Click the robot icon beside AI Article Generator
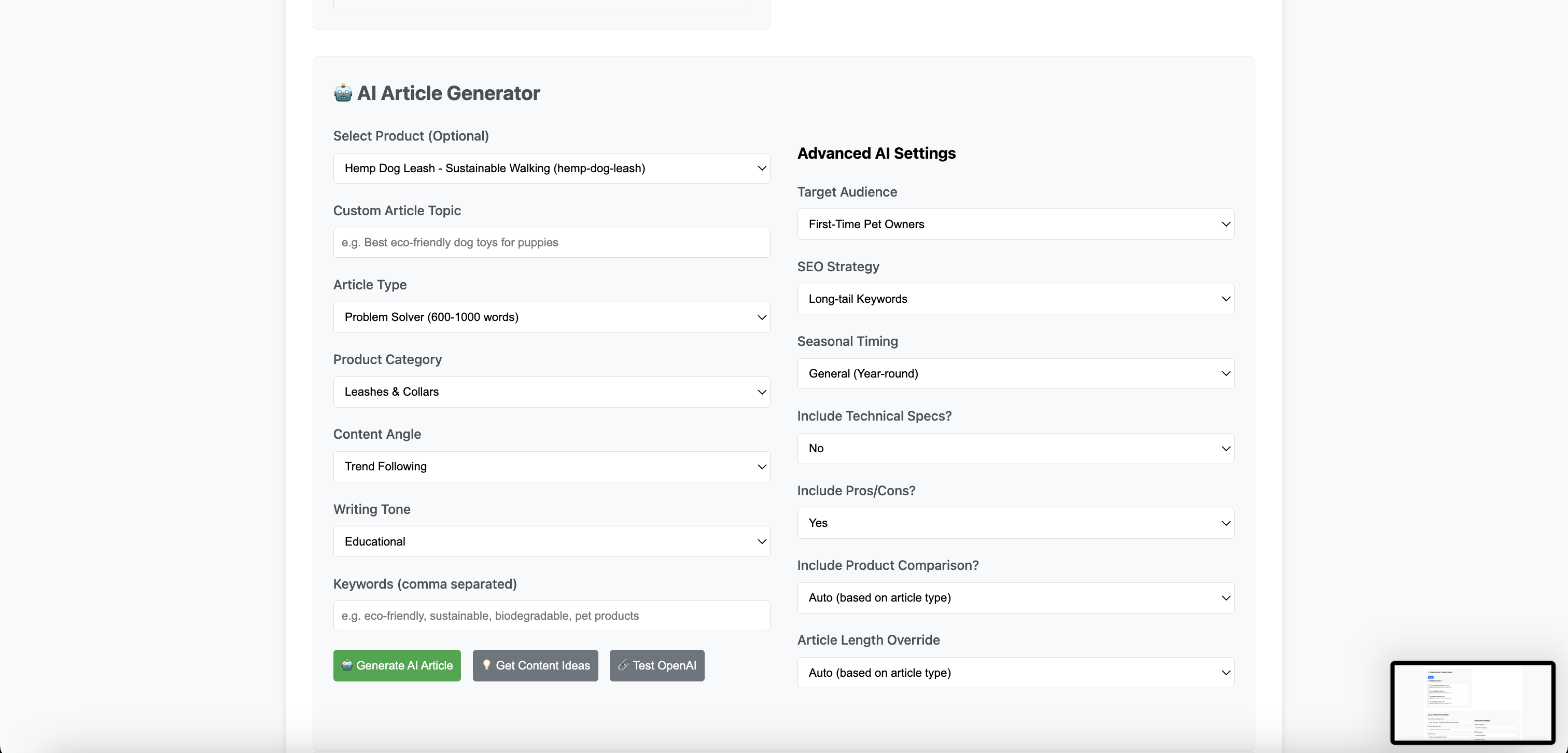 click(343, 93)
